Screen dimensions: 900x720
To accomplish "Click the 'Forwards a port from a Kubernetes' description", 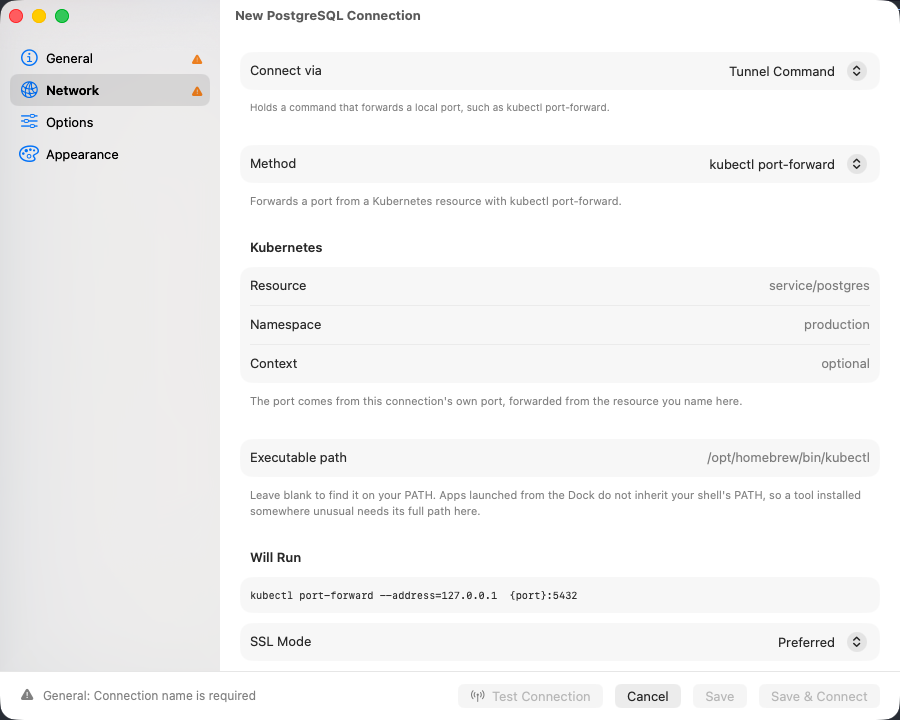I will coord(436,201).
